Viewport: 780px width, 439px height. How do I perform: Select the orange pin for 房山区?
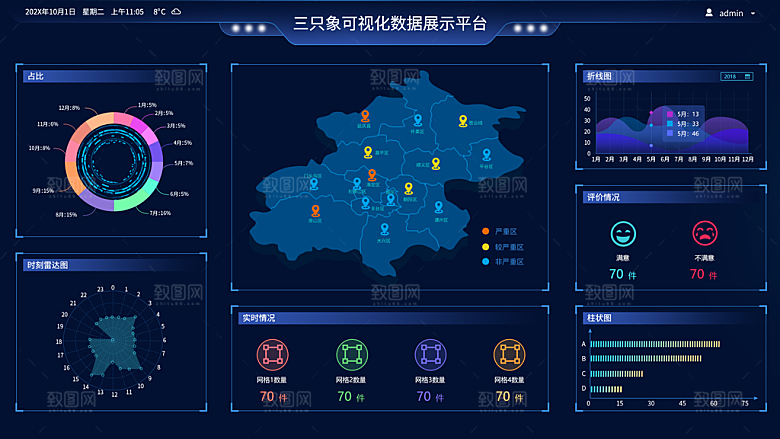pos(315,211)
